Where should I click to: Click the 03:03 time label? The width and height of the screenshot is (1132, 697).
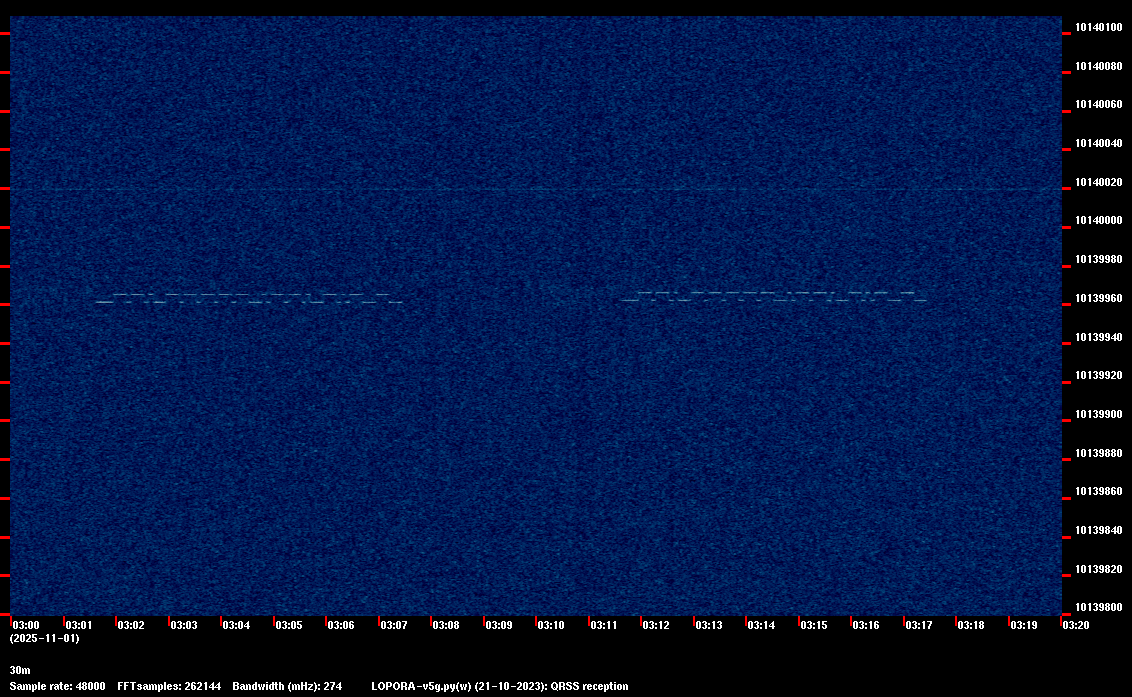coord(183,625)
